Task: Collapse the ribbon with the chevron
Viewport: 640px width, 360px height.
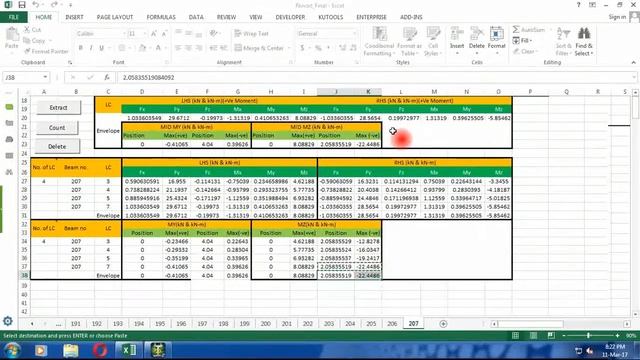Action: click(x=633, y=62)
